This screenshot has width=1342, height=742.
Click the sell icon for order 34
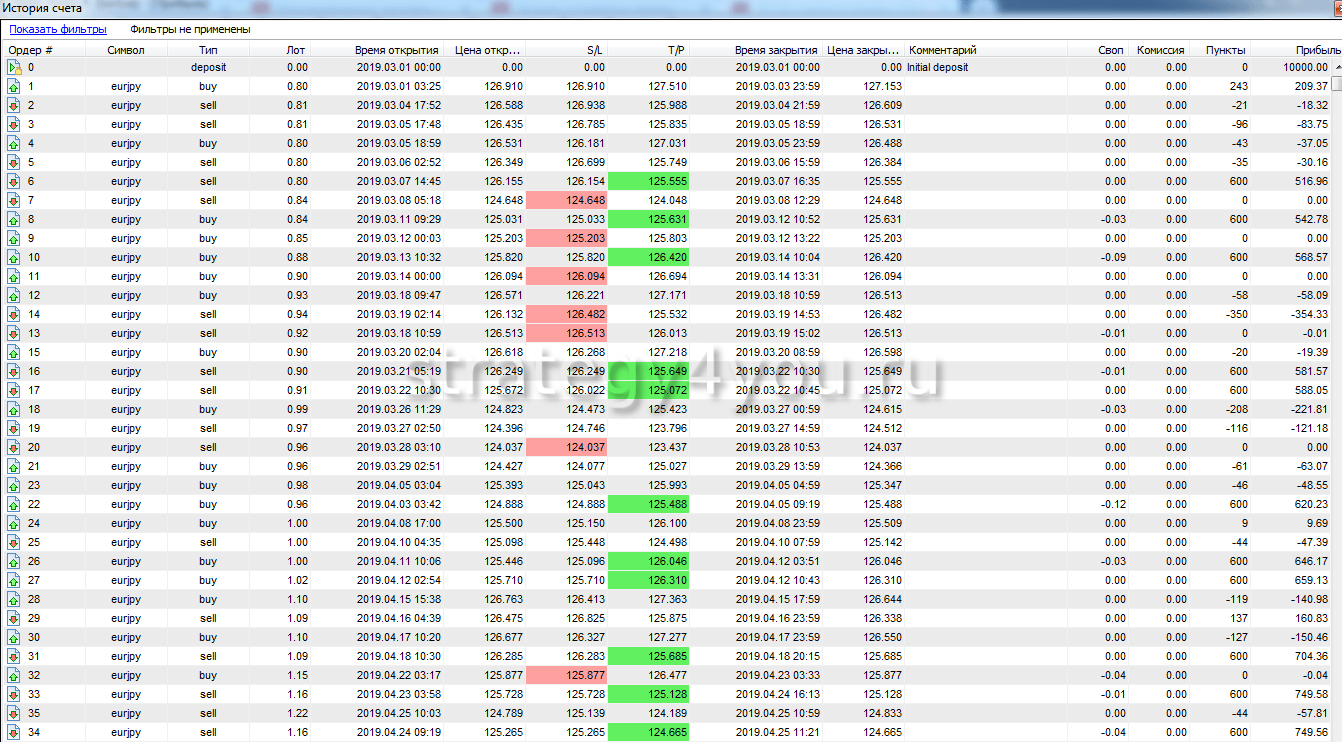pyautogui.click(x=14, y=733)
